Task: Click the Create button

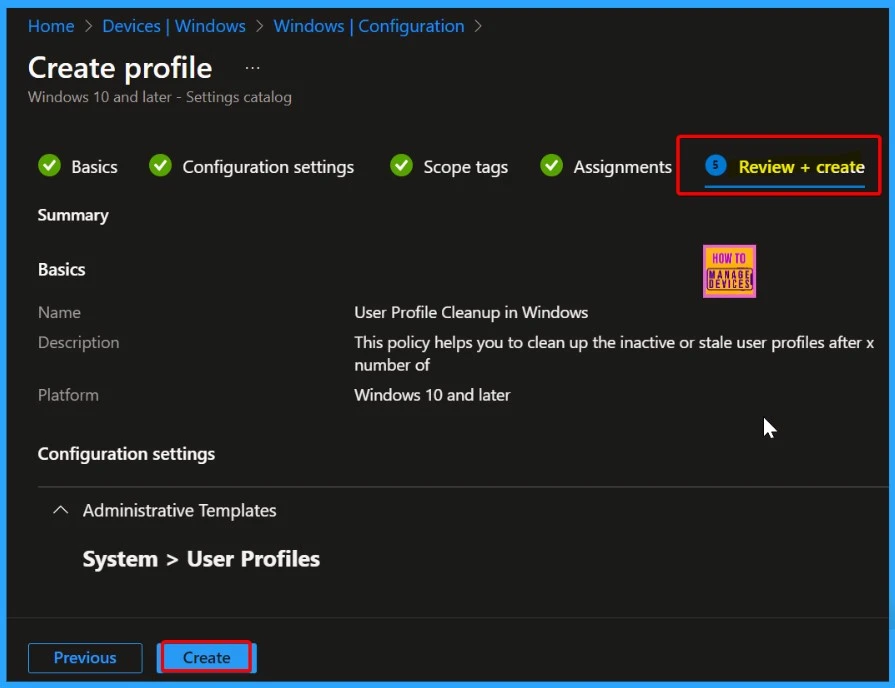Action: [207, 658]
